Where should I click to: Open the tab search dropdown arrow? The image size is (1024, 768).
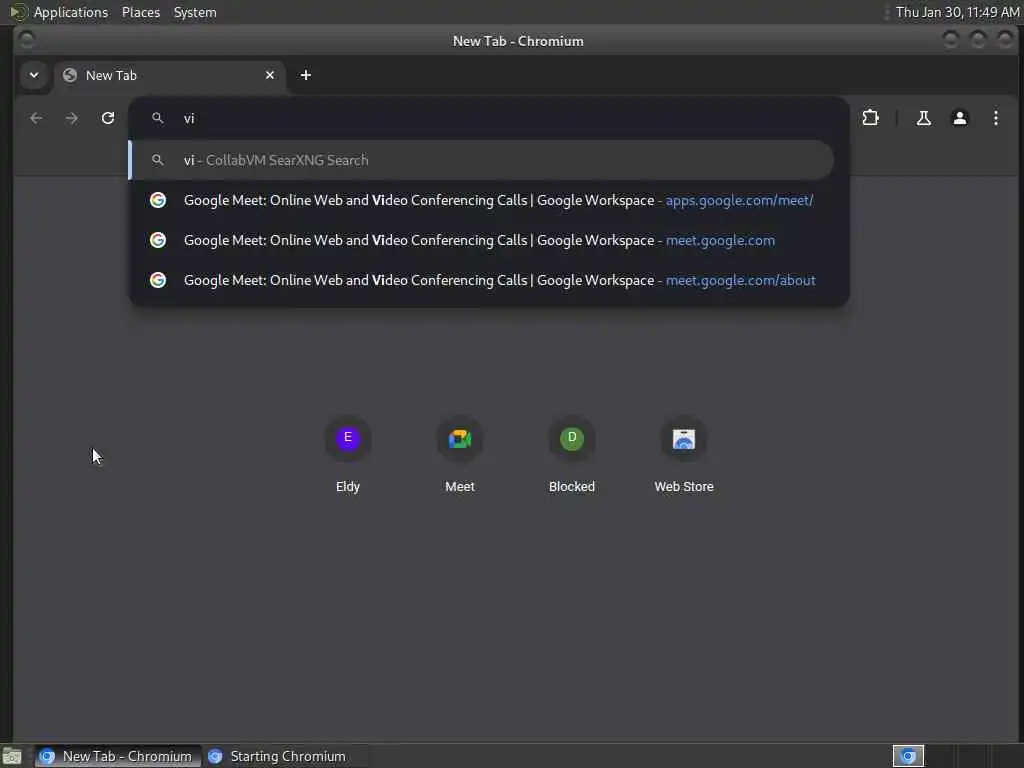coord(34,75)
